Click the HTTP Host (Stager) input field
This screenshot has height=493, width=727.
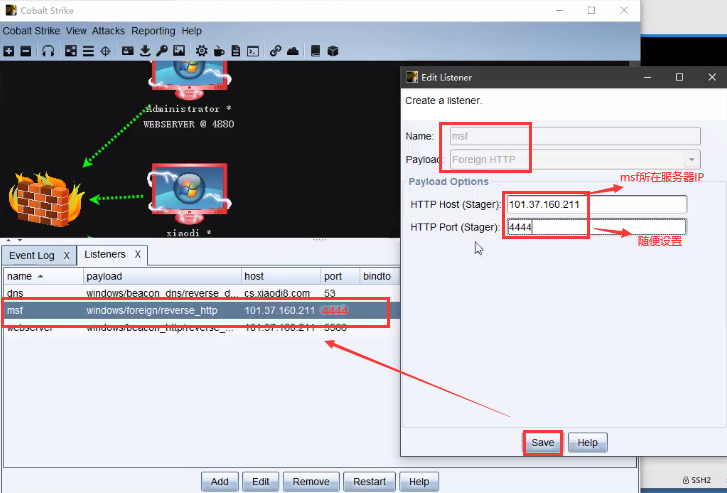click(x=596, y=204)
